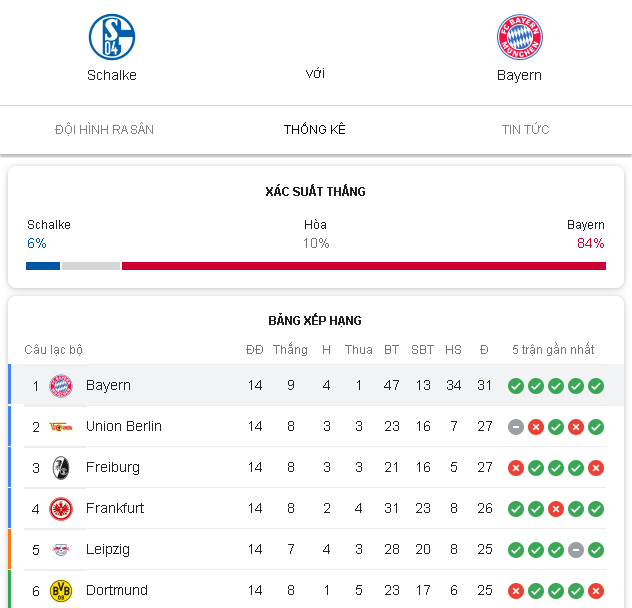Click the Bayern München crest at top
This screenshot has width=632, height=608.
520,37
